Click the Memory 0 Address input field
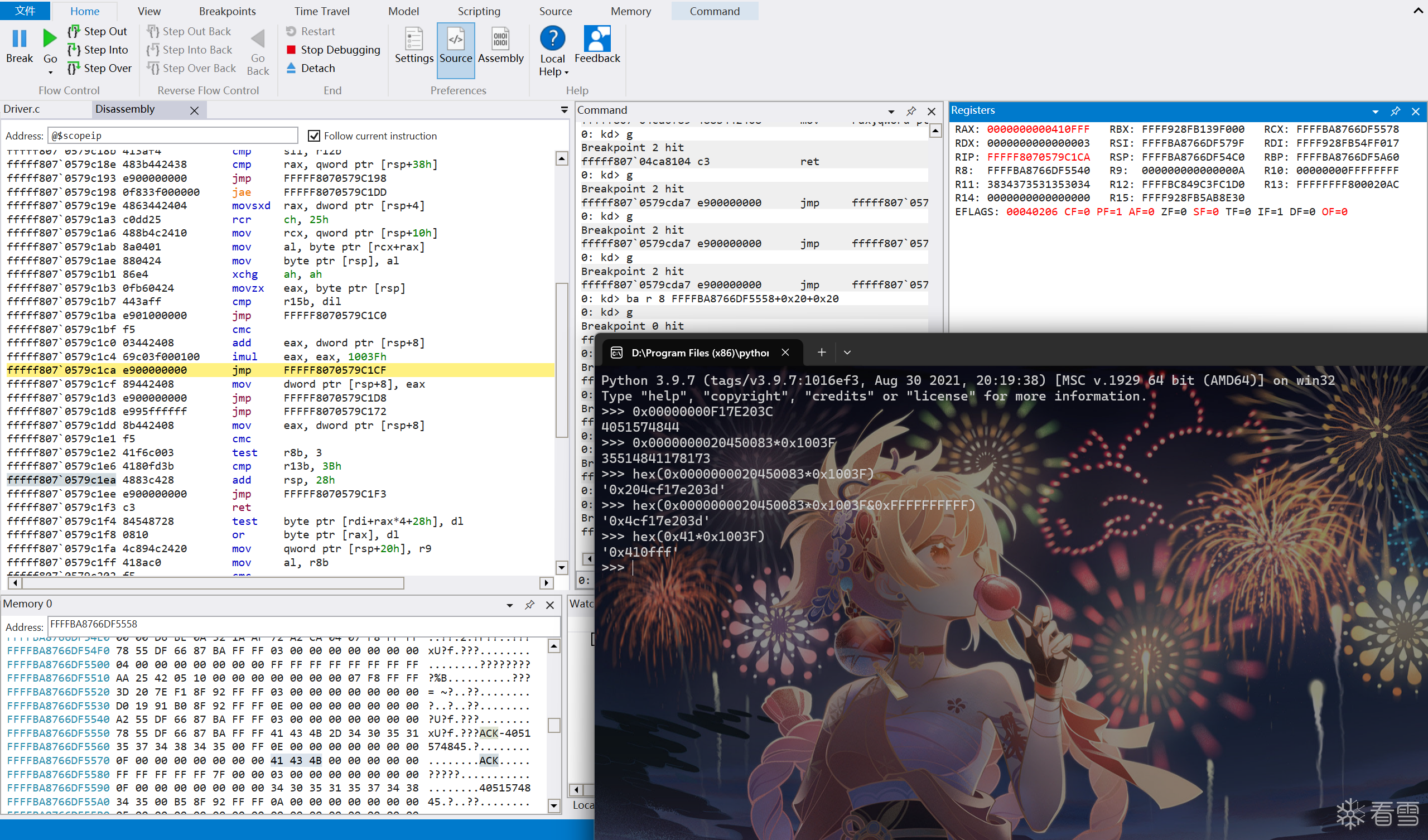 click(x=305, y=625)
